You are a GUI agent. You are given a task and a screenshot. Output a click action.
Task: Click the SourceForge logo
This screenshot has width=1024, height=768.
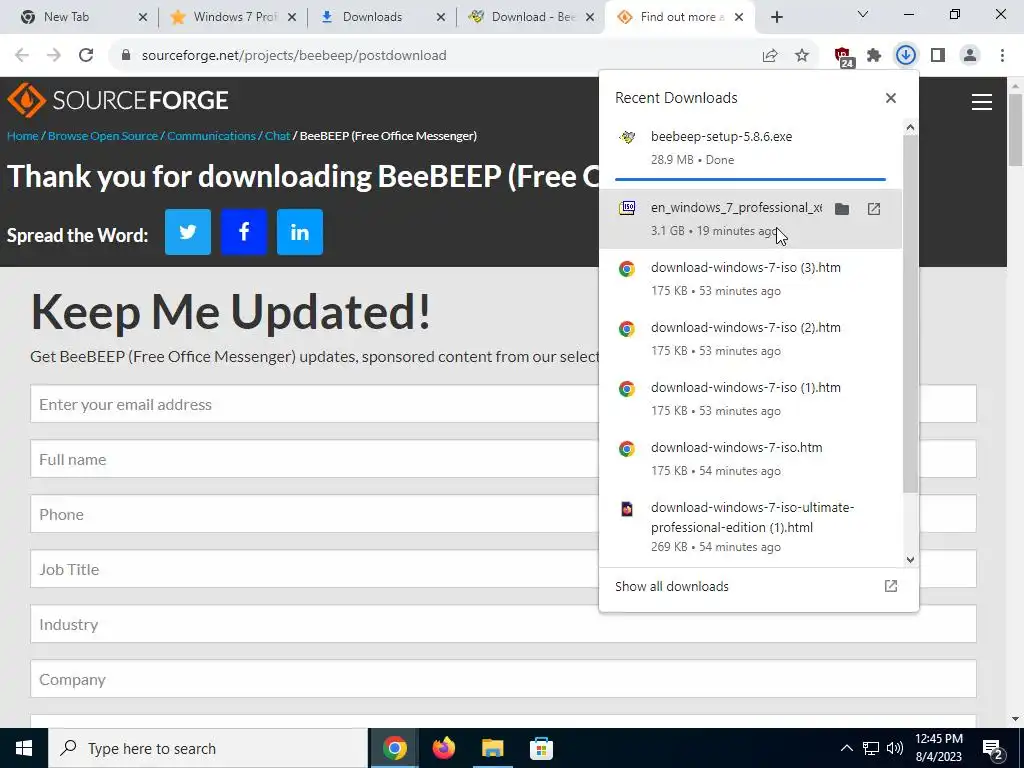[x=118, y=100]
